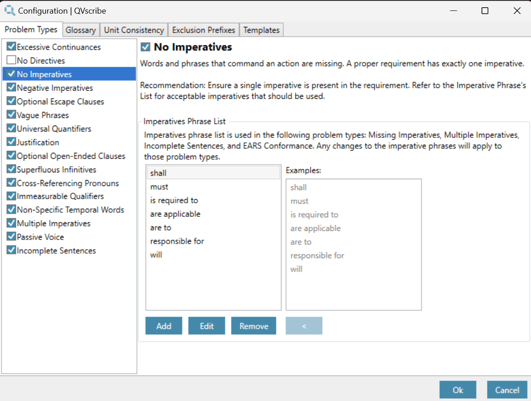Remove the selected imperative phrase
Screen dimensions: 531x401
(254, 326)
